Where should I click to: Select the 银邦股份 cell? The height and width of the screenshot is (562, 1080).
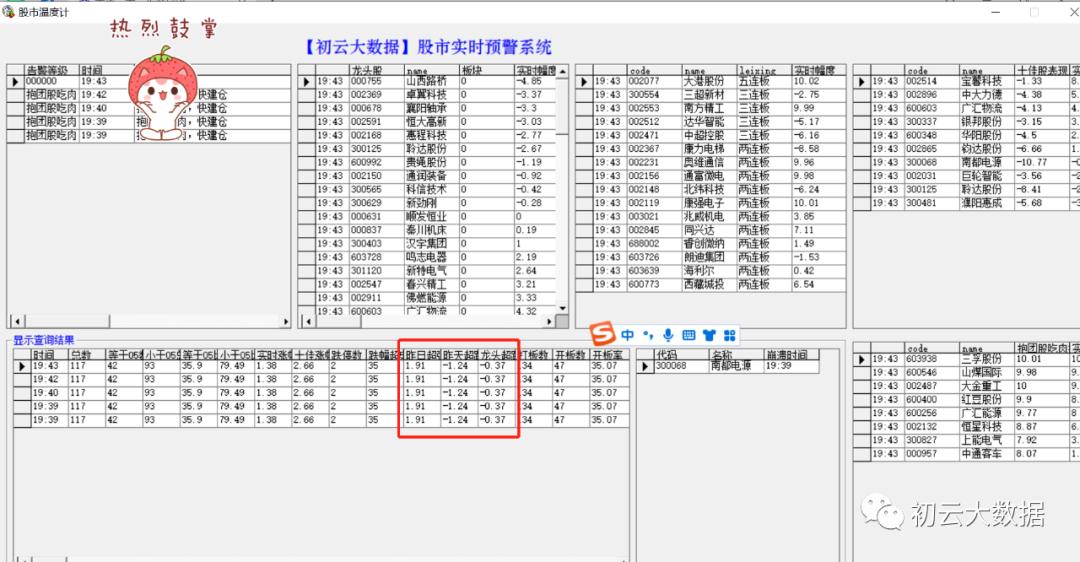point(986,122)
